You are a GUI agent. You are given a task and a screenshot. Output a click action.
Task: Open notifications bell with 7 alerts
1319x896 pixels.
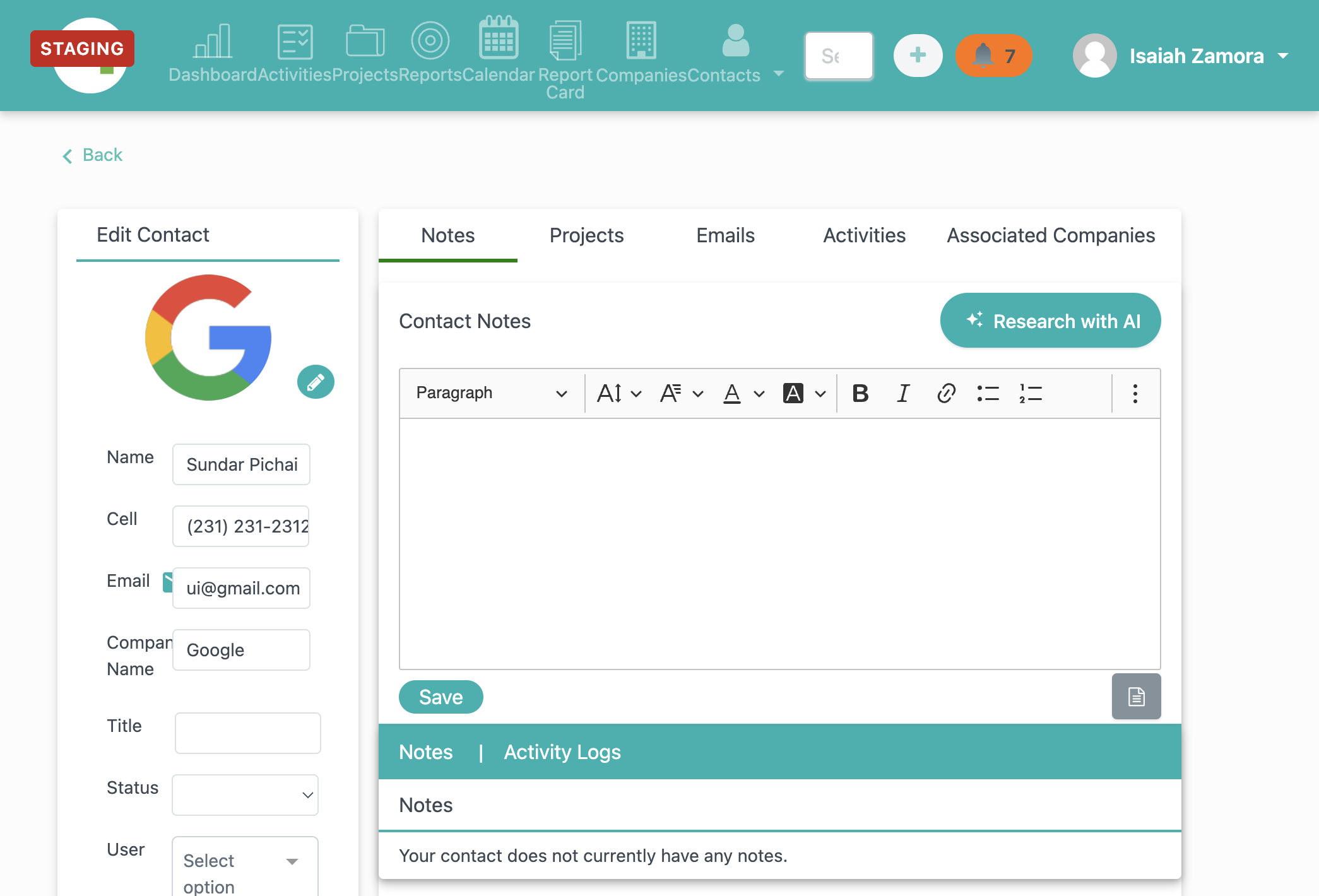click(x=993, y=56)
